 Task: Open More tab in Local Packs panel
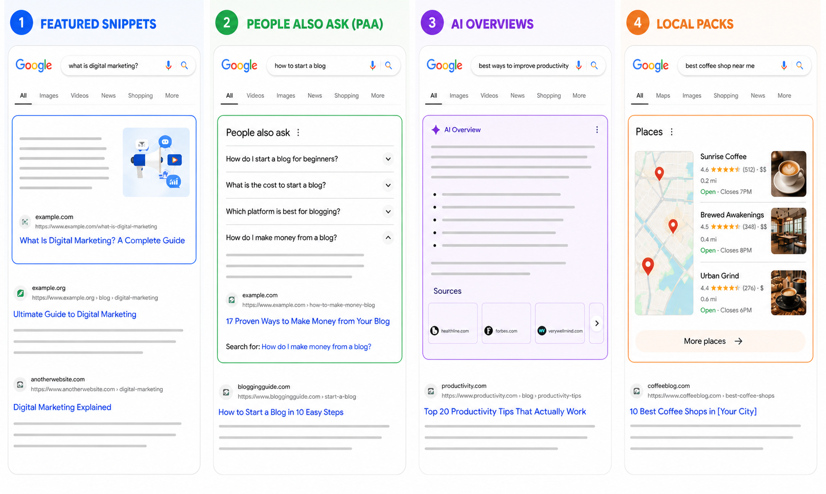(784, 95)
